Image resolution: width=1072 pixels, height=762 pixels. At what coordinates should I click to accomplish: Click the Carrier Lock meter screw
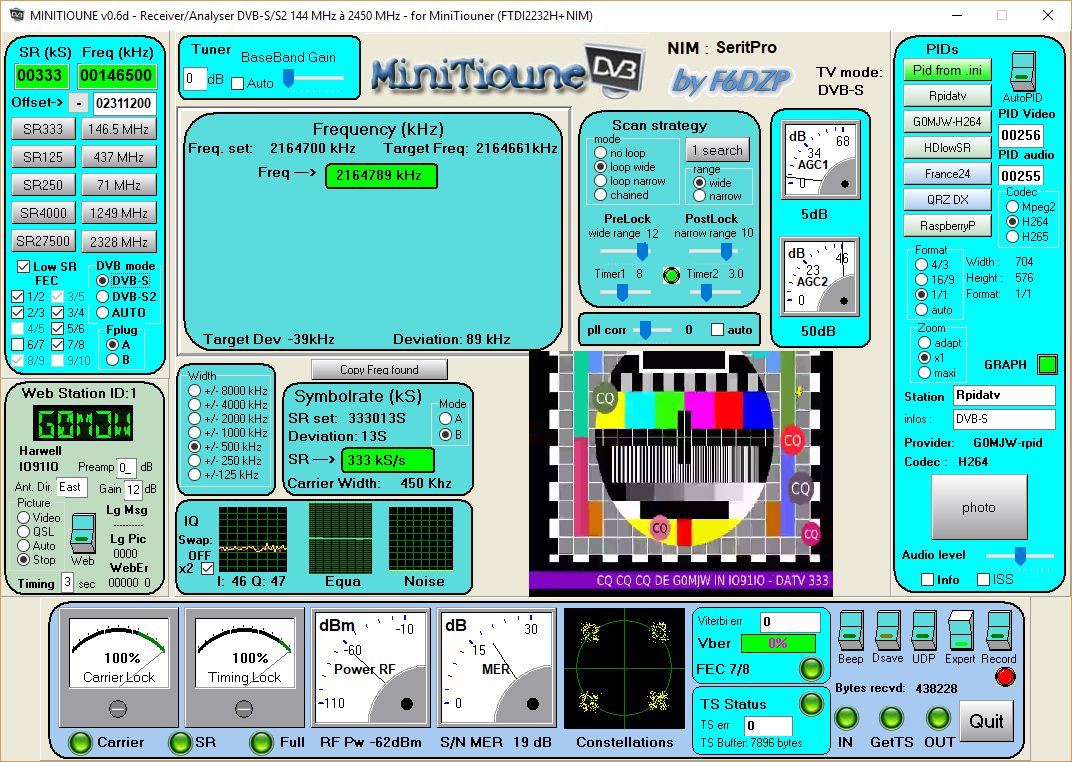tap(118, 709)
